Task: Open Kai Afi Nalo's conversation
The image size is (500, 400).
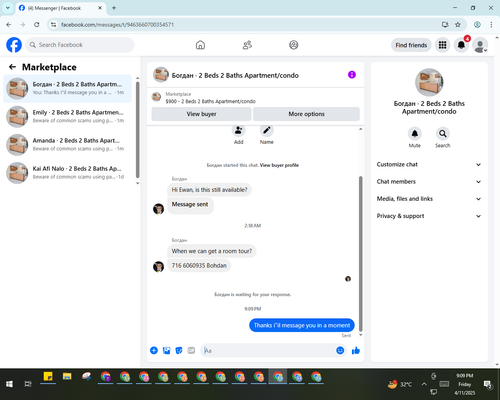Action: (x=67, y=173)
